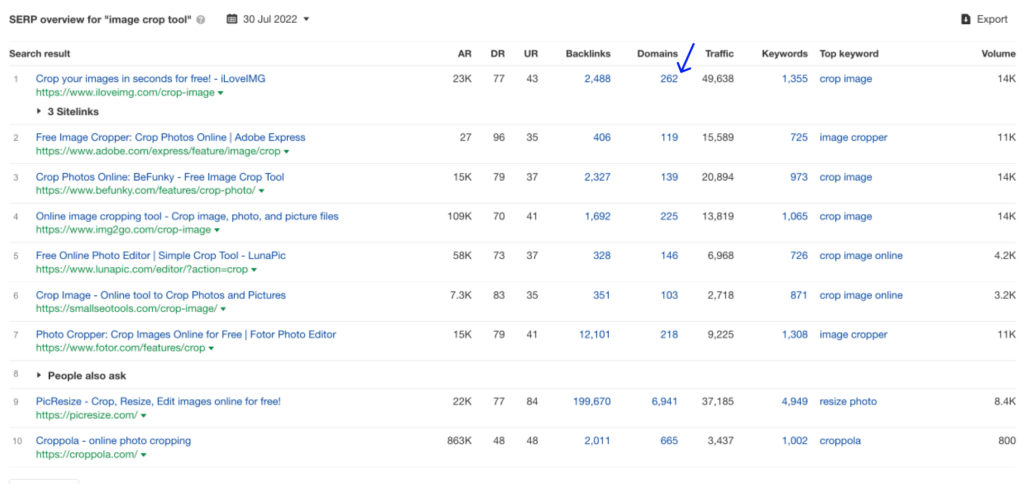Viewport: 1024px width, 484px height.
Task: Open dropdown arrow next to lunapic.com URL
Action: point(254,270)
